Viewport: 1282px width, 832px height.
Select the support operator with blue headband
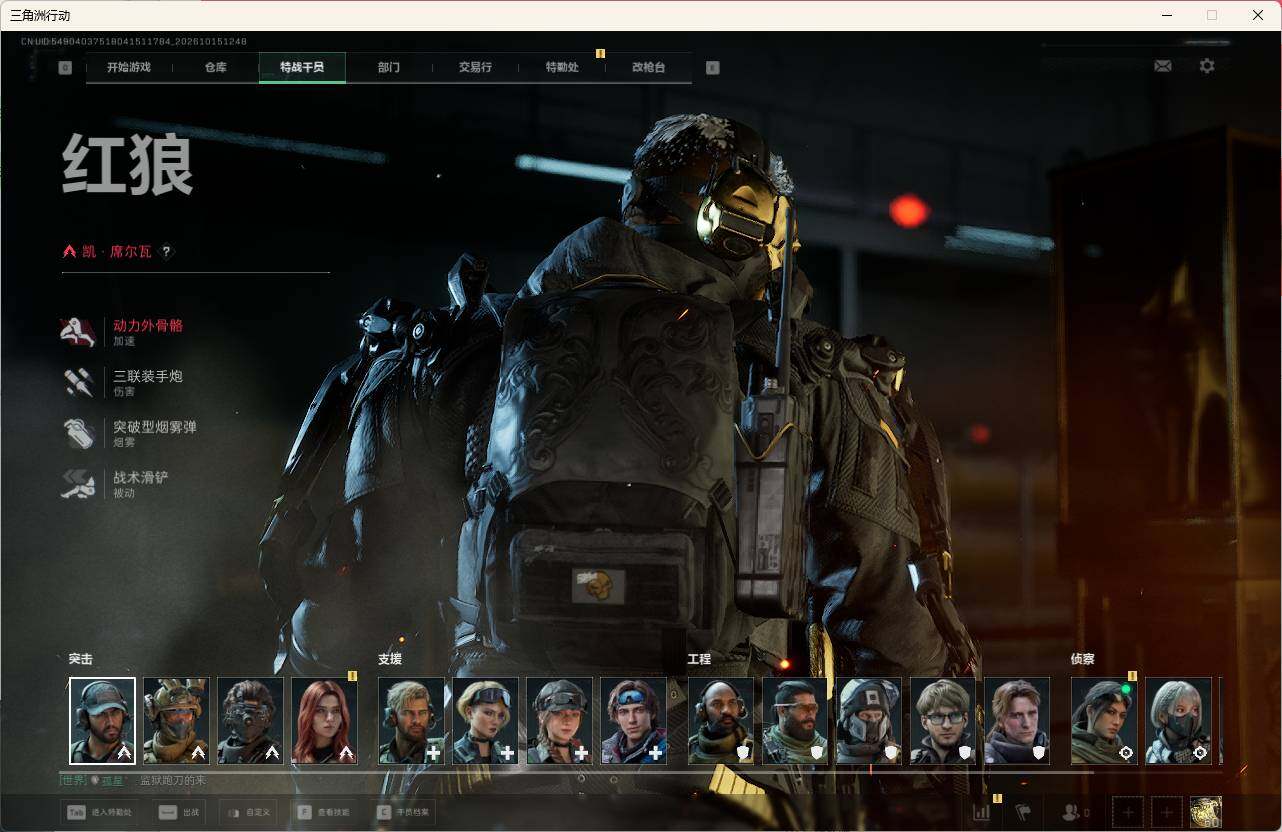[x=634, y=721]
